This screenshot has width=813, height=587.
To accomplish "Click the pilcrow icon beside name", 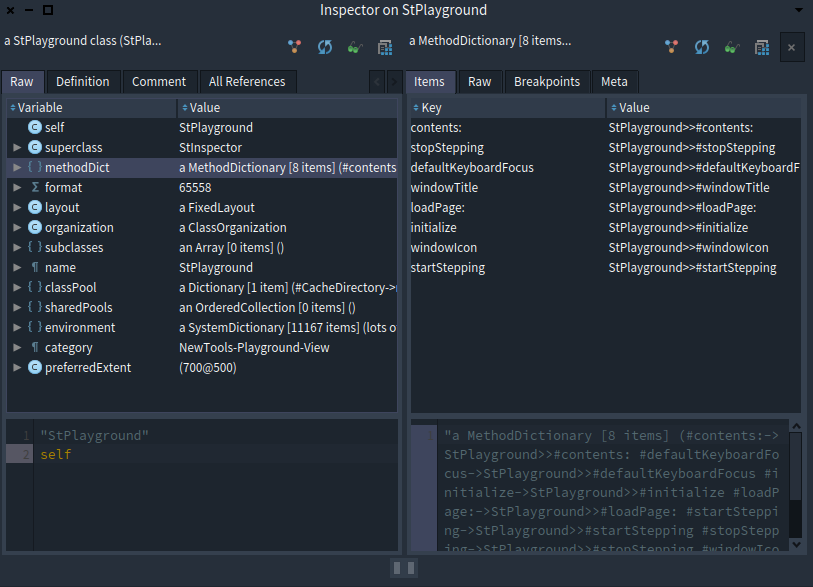I will (35, 267).
